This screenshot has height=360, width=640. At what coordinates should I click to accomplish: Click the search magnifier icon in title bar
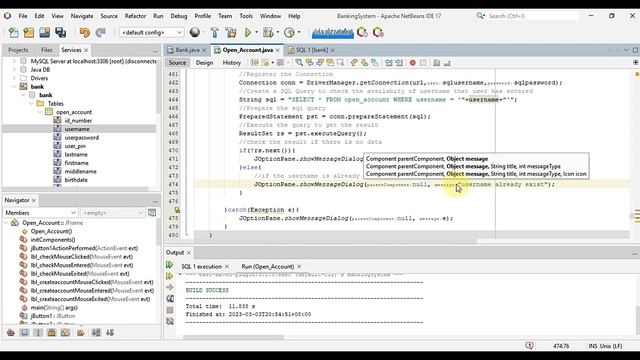coord(480,16)
